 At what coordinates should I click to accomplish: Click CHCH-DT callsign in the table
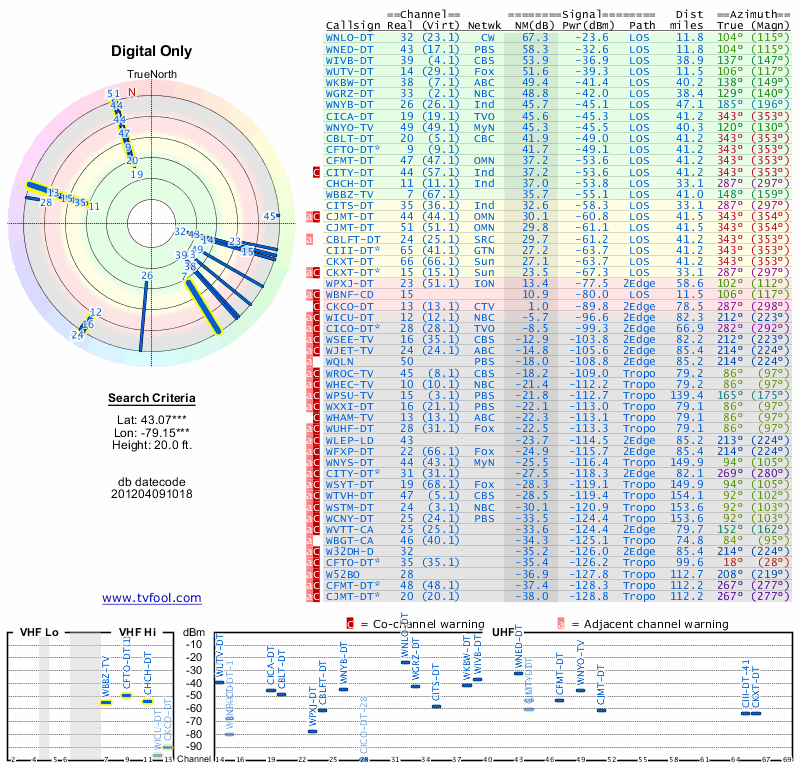pyautogui.click(x=349, y=183)
